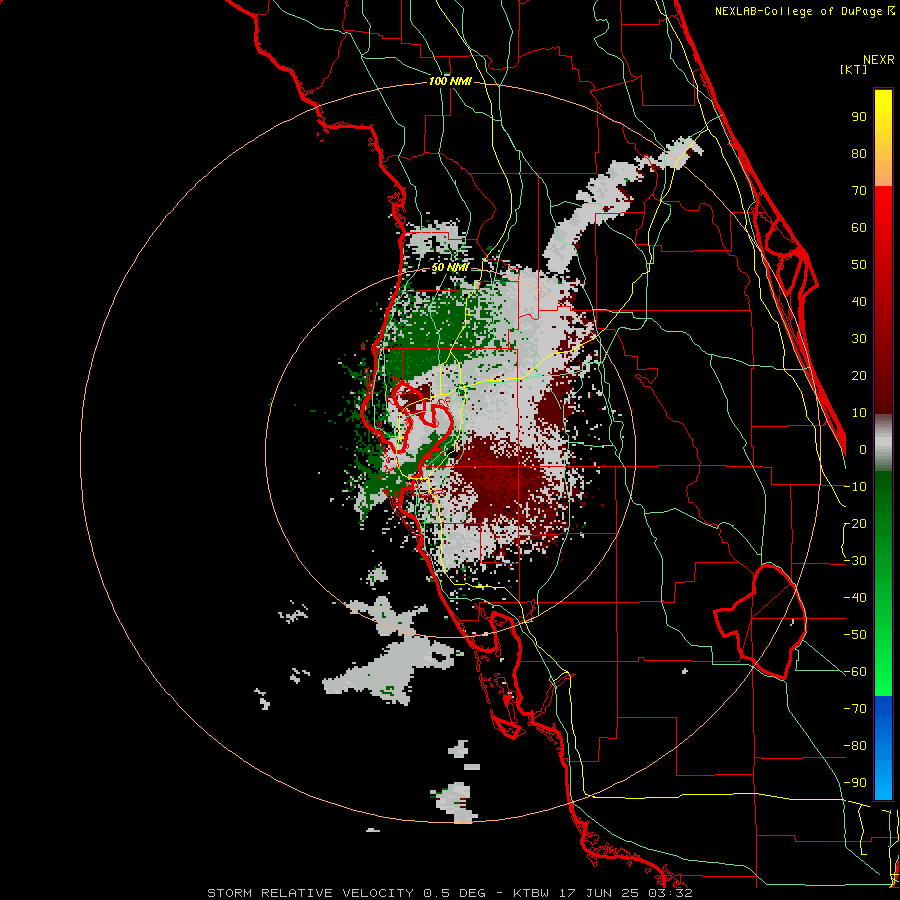
Task: Click the [KT] units label above color bar
Action: coord(854,69)
